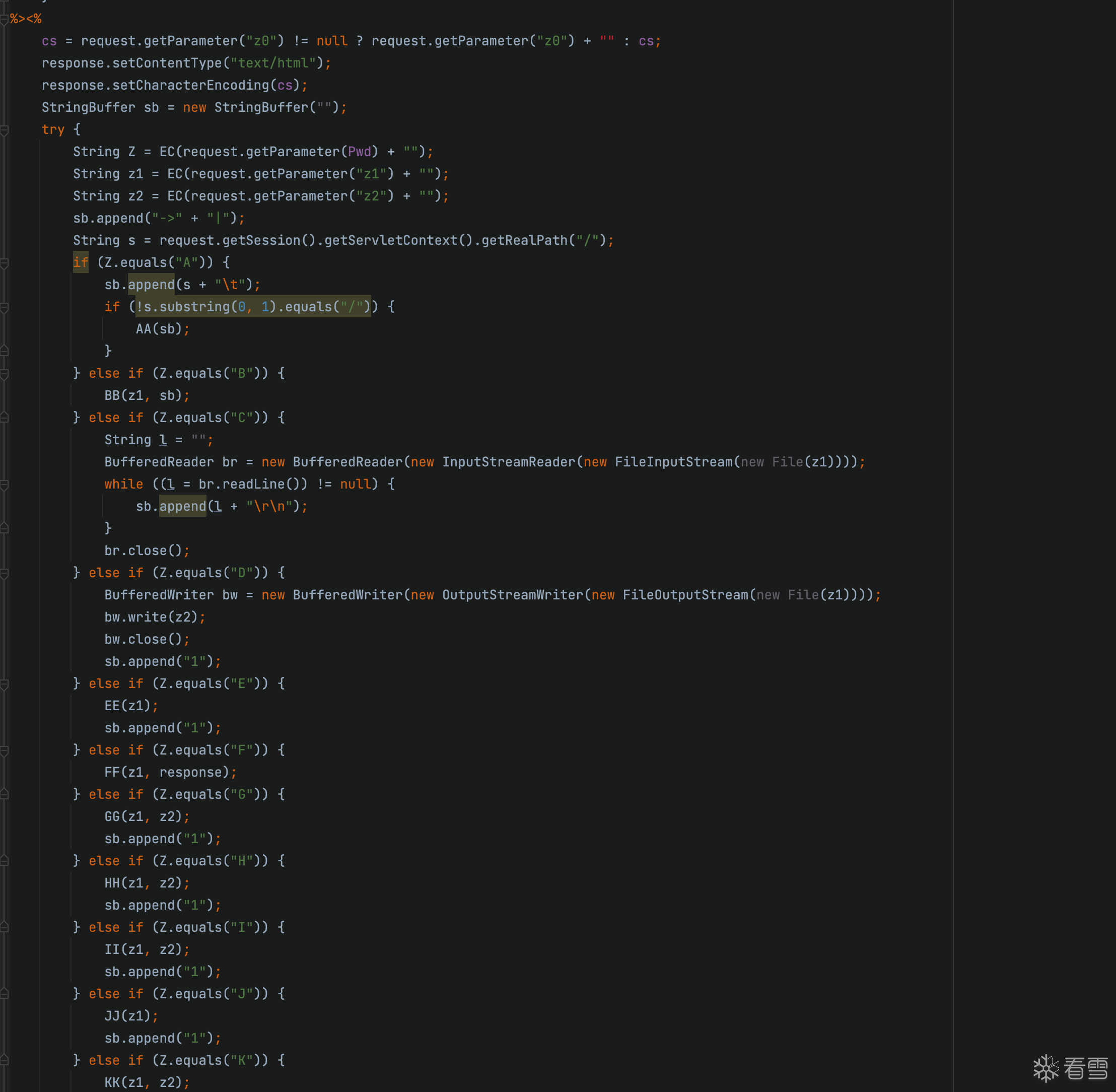The image size is (1116, 1092).
Task: Click the getRealPath method call
Action: [x=524, y=240]
